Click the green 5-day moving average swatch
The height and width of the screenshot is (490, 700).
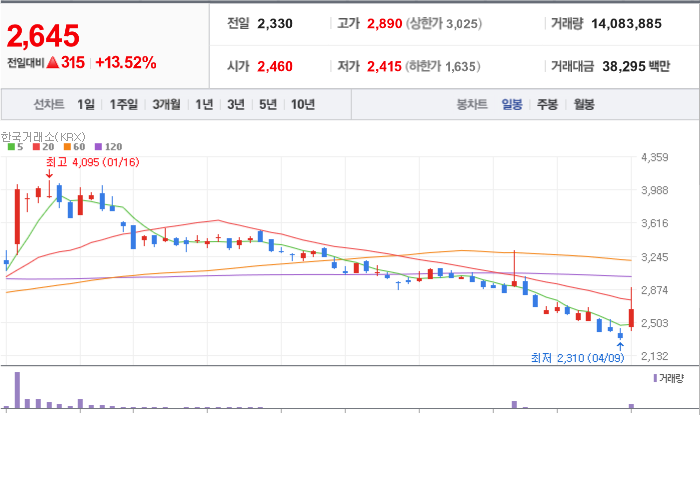point(12,147)
